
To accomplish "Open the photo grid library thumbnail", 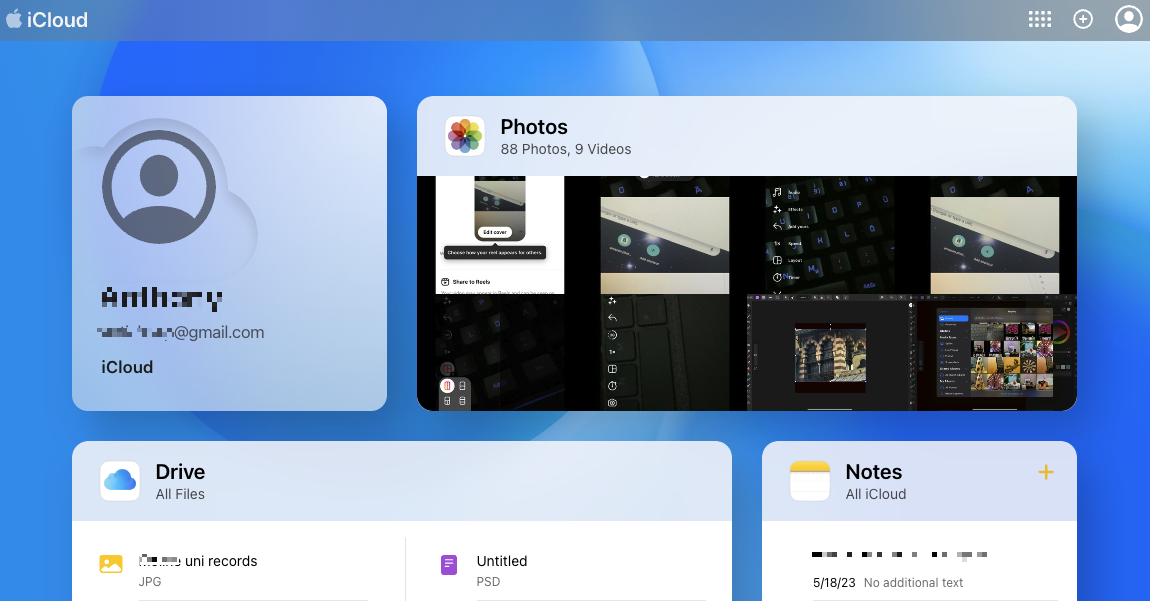I will (x=995, y=352).
